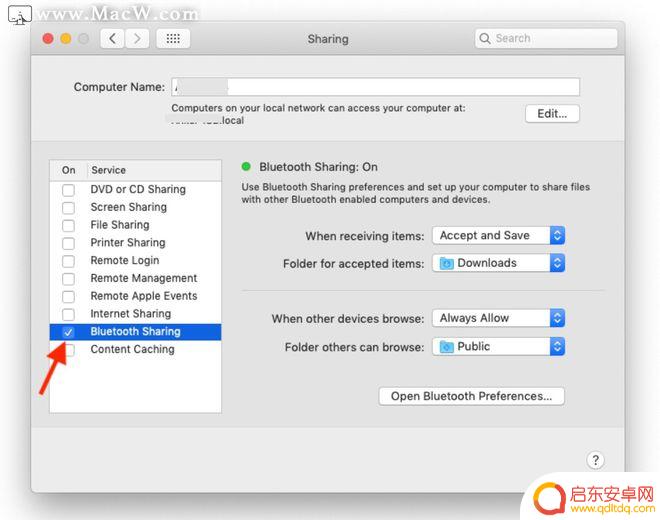Image resolution: width=660 pixels, height=520 pixels.
Task: Open the Downloads folder dropdown
Action: coord(498,263)
